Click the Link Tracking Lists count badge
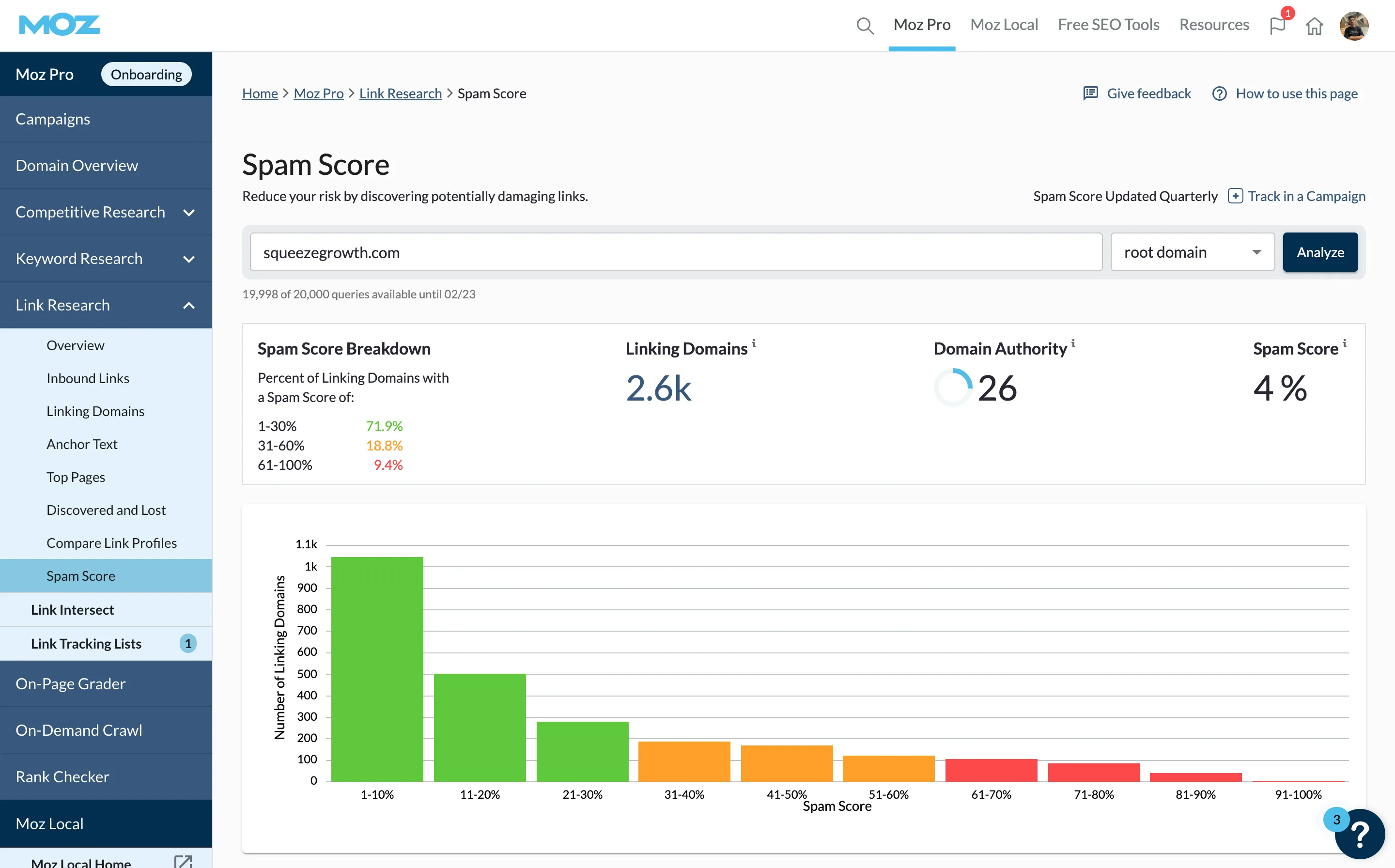The width and height of the screenshot is (1395, 868). click(188, 644)
